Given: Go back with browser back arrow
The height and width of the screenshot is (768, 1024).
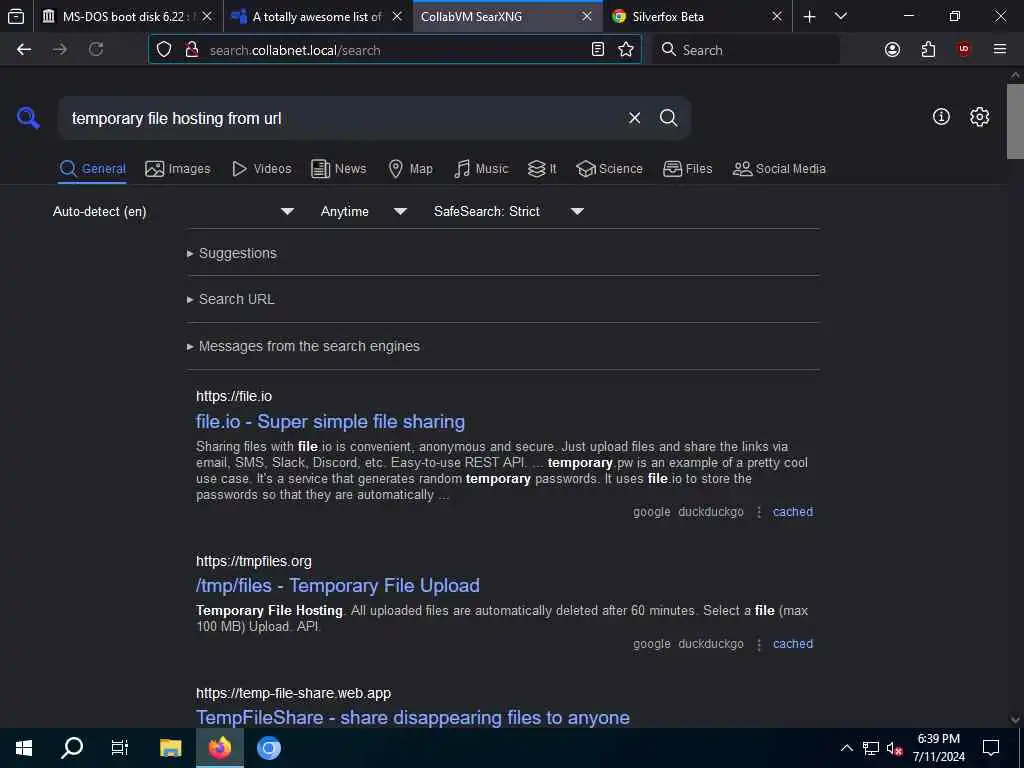Looking at the screenshot, I should [24, 50].
